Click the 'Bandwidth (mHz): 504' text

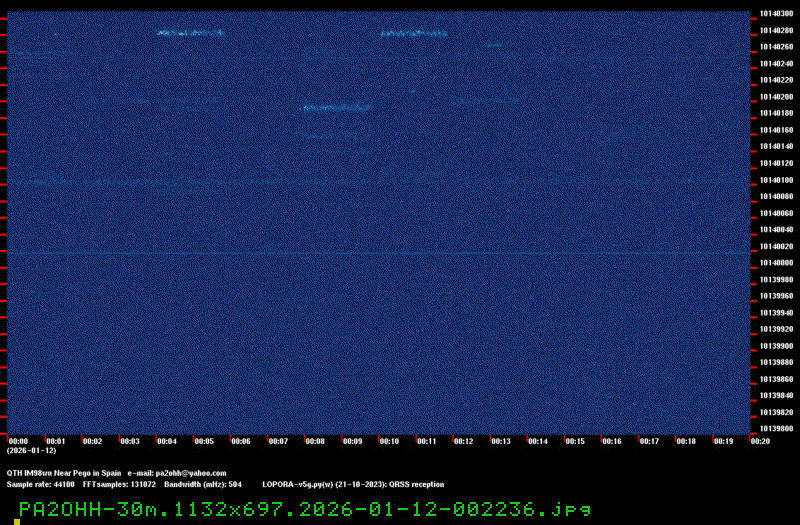[x=203, y=485]
